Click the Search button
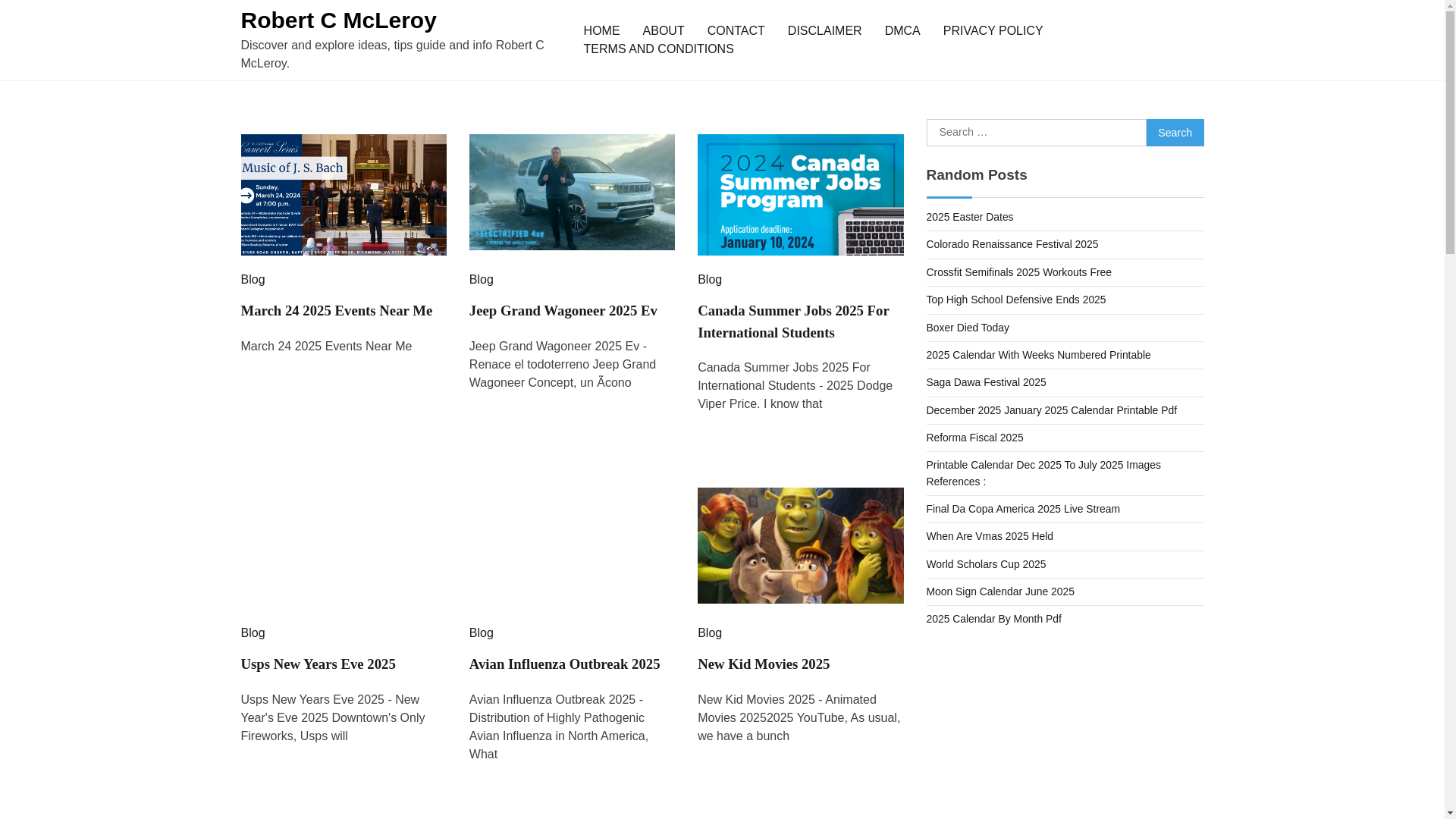 tap(1175, 133)
